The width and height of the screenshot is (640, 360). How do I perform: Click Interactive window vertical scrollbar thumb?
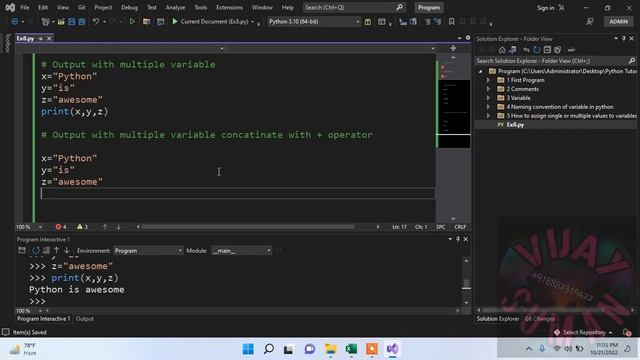(x=466, y=284)
